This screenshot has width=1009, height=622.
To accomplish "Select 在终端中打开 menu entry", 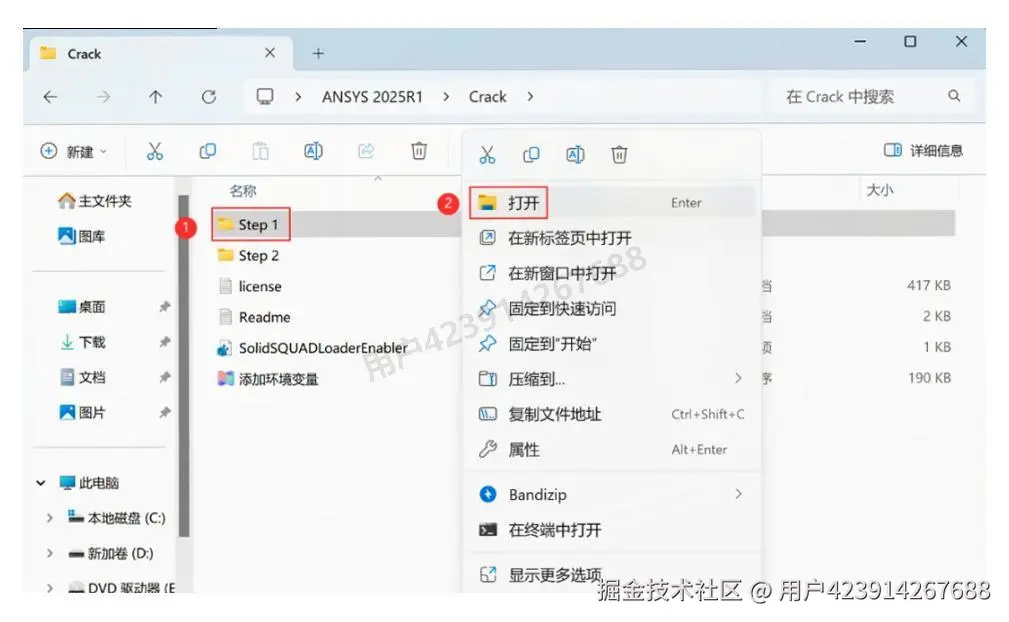I will coord(613,530).
